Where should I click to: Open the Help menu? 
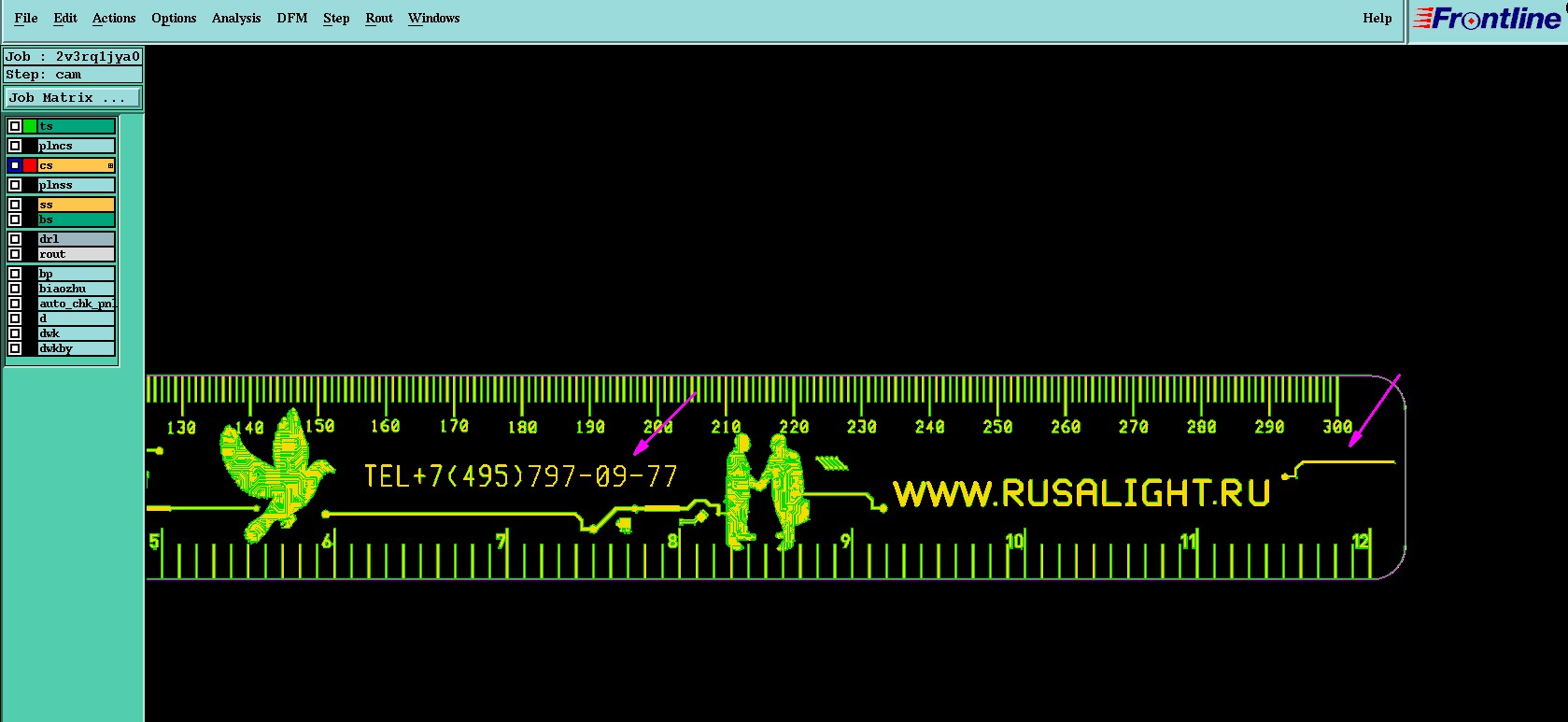pyautogui.click(x=1377, y=18)
